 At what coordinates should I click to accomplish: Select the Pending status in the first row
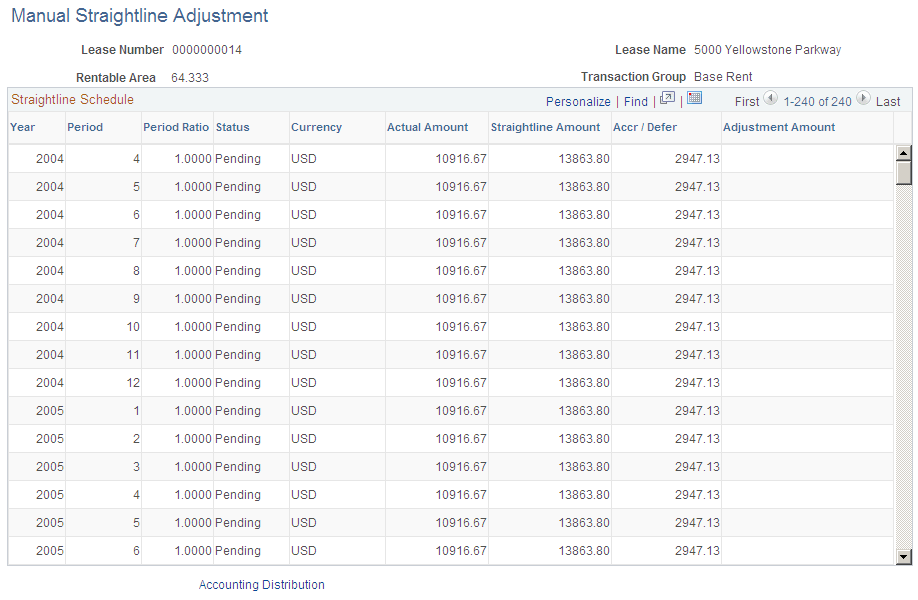tap(237, 159)
